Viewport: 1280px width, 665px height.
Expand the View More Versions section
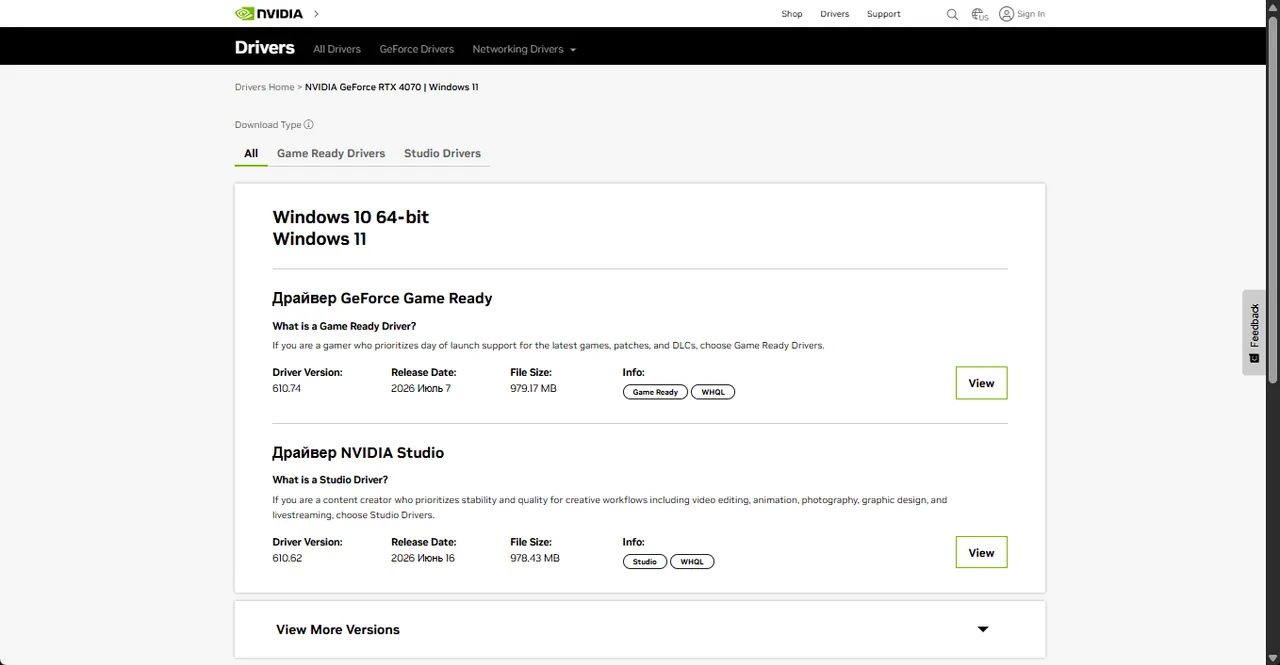640,629
